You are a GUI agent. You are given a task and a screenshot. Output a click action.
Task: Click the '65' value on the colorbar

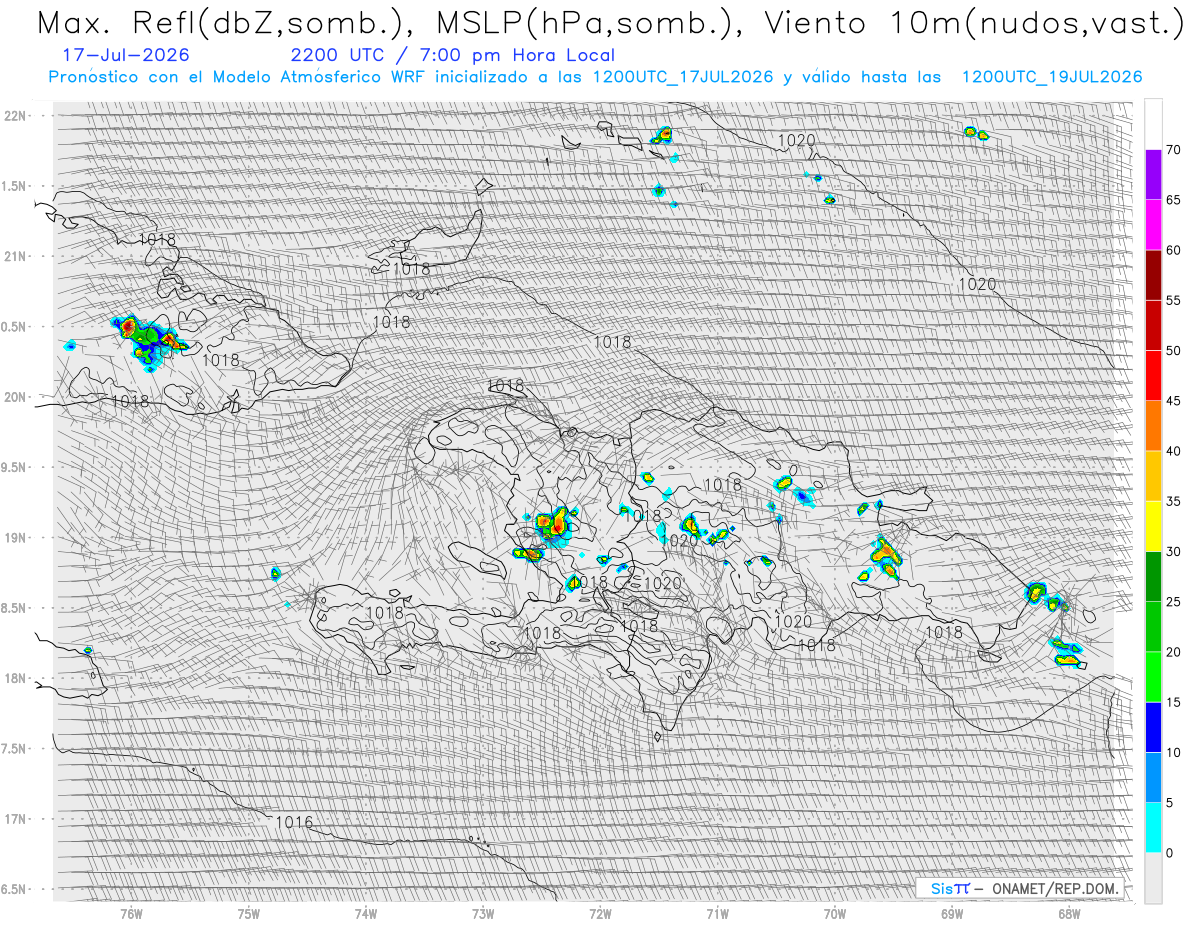pos(1173,200)
